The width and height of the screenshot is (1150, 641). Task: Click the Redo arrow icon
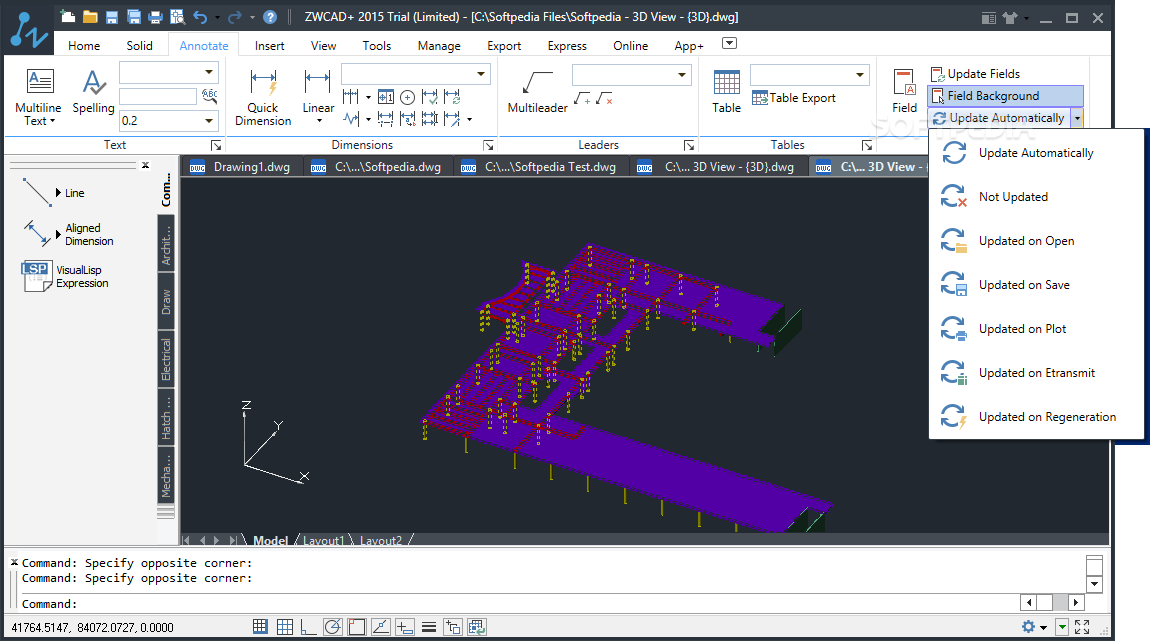point(235,17)
